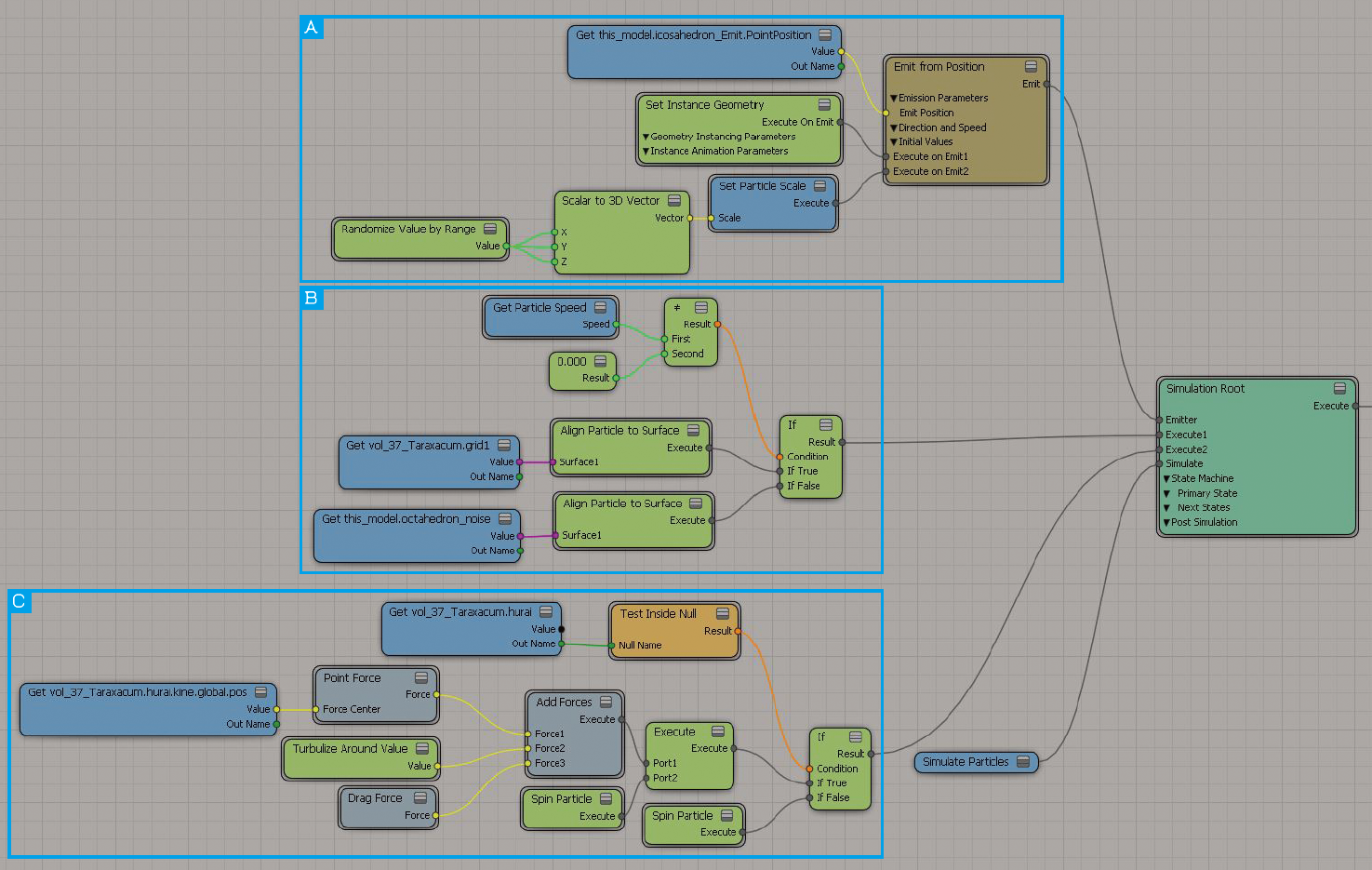Open the Randomize Value by Range node icon

(490, 229)
